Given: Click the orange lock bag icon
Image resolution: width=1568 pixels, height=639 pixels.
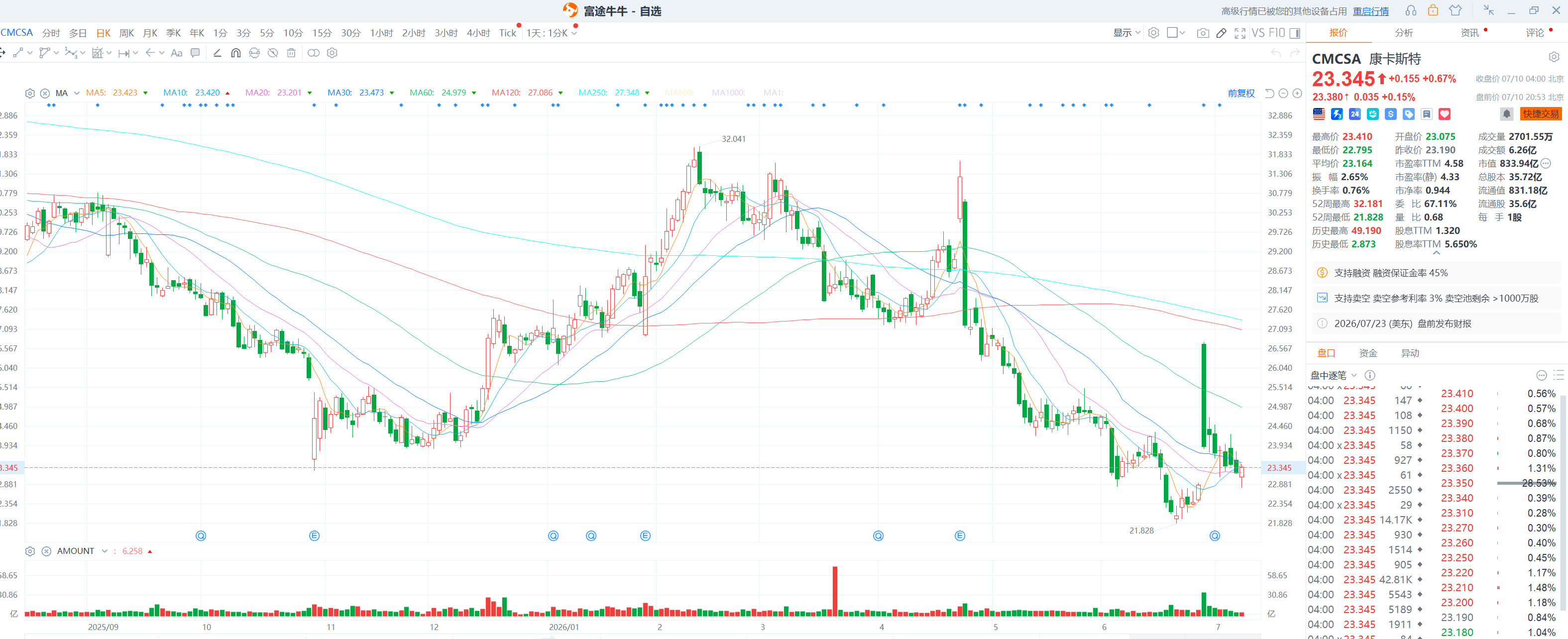Looking at the screenshot, I should 1433,10.
